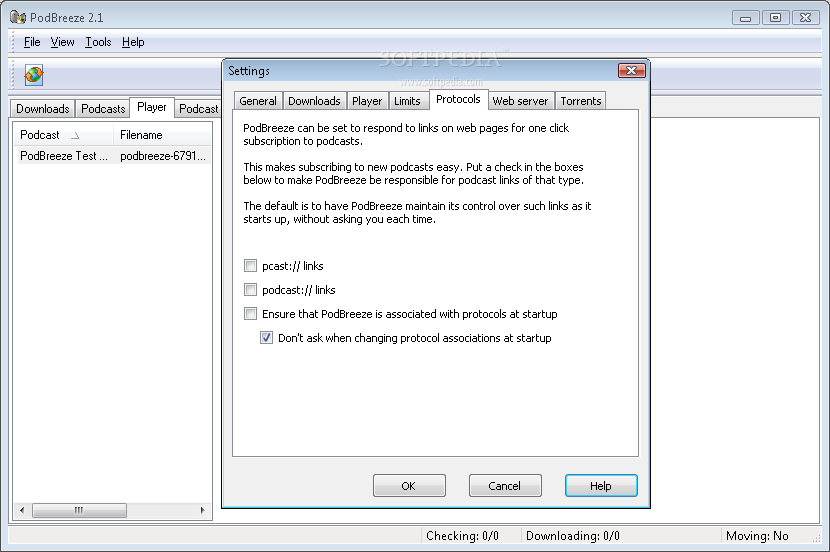The width and height of the screenshot is (830, 552).
Task: Click the PodBreeze app icon in the title bar
Action: click(x=17, y=17)
